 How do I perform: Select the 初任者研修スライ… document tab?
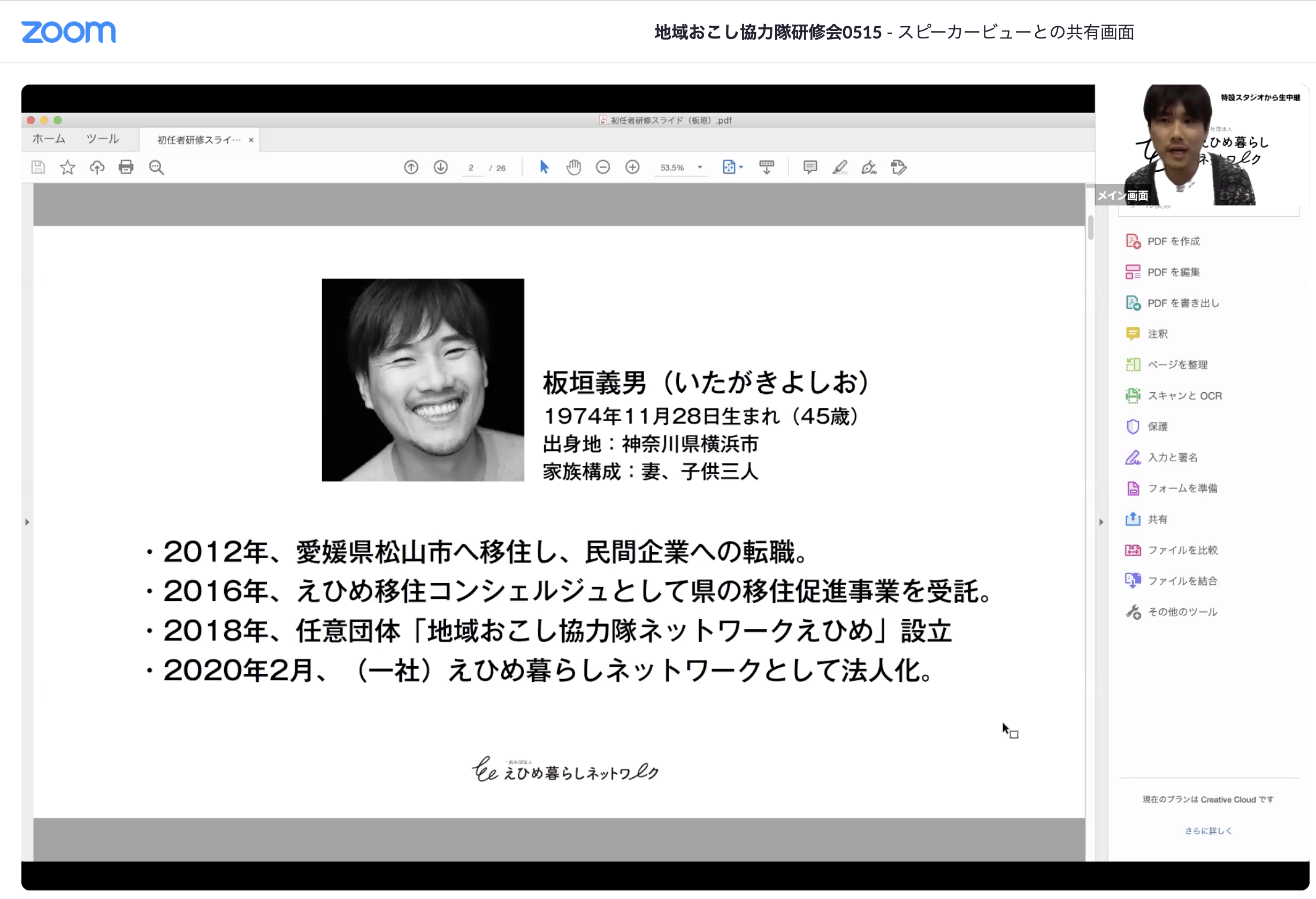point(199,140)
